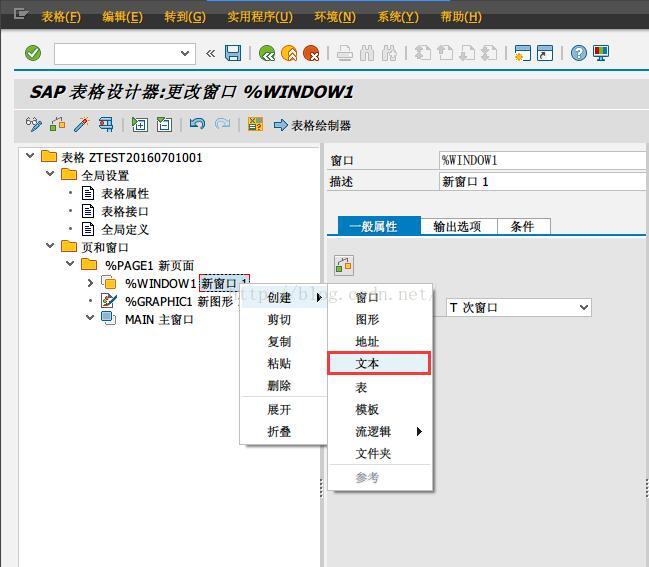The height and width of the screenshot is (567, 649).
Task: Click the Last Page icon
Action: (489, 53)
